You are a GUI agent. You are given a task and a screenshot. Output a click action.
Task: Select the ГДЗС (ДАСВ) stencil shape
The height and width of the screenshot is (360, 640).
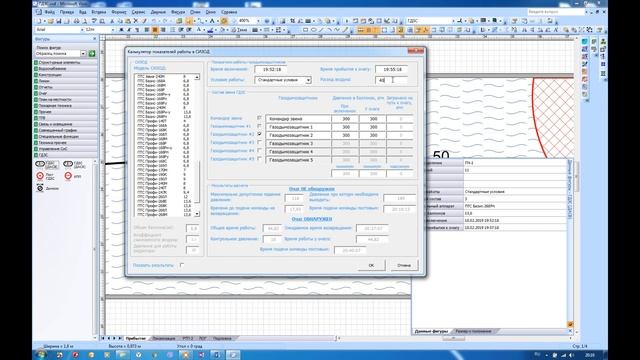point(47,164)
